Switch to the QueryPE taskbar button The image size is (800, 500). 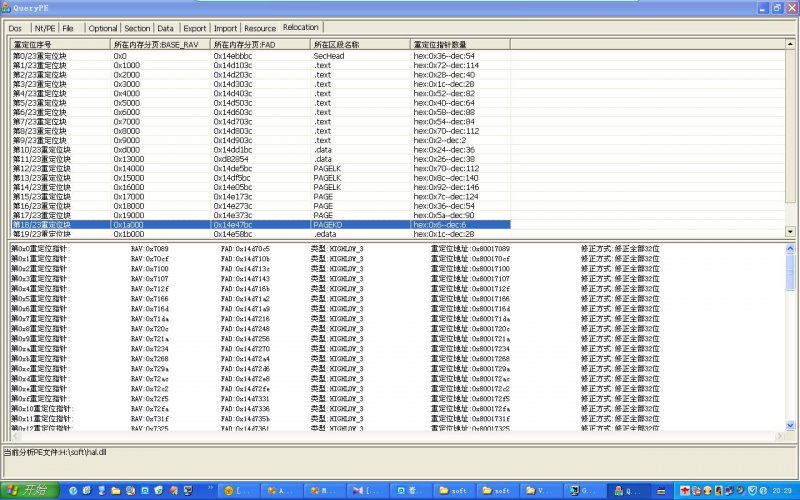coord(629,491)
